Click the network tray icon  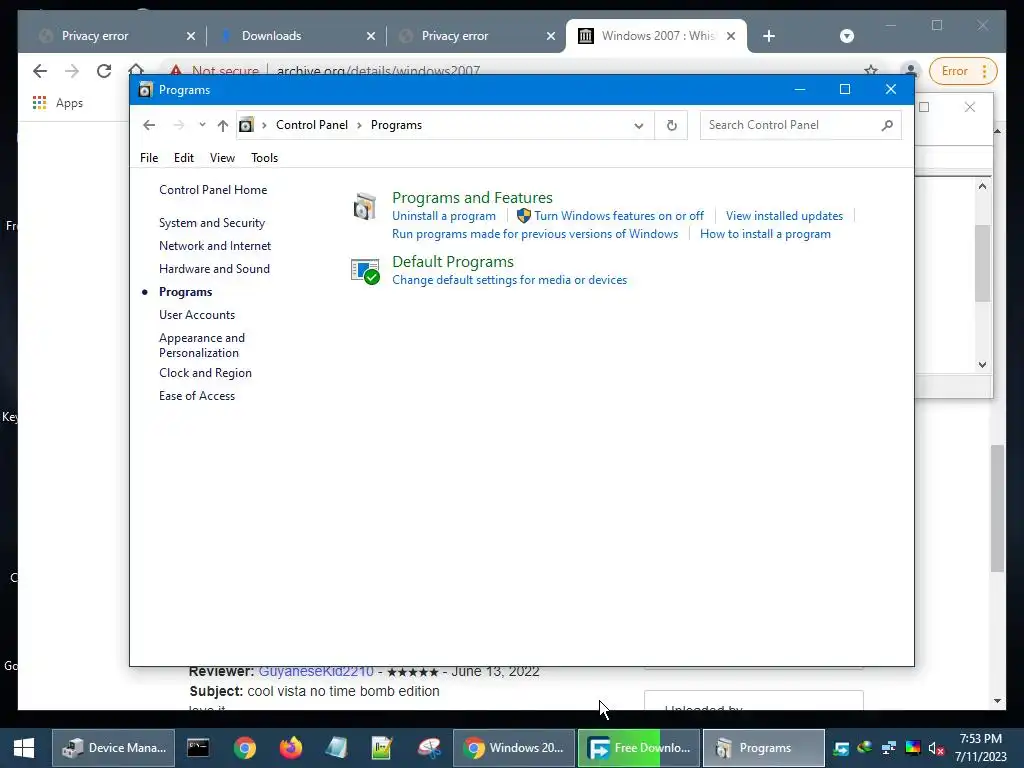pyautogui.click(x=889, y=748)
